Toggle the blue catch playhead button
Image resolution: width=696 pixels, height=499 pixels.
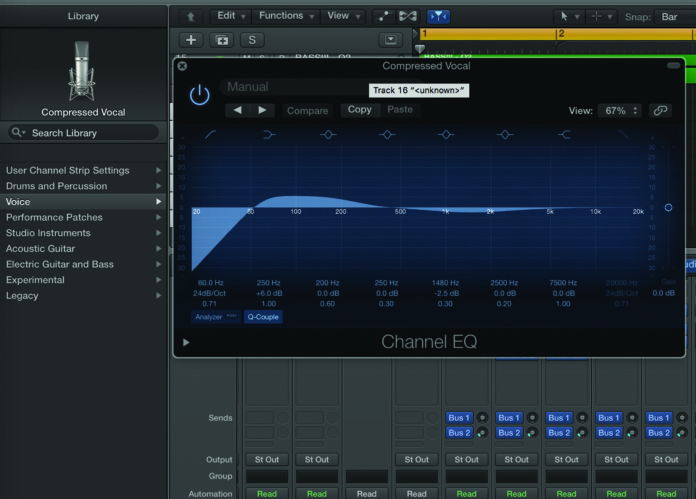point(438,17)
